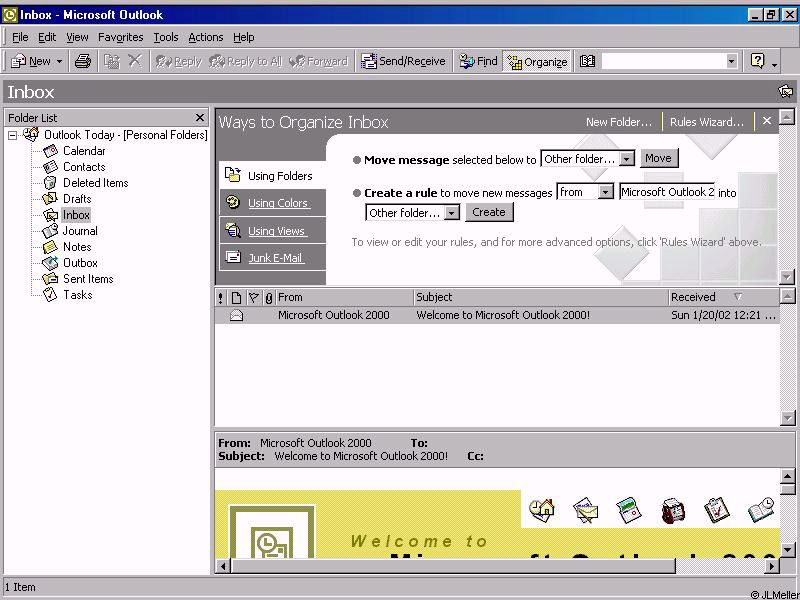The height and width of the screenshot is (600, 800).
Task: Open the Calendar folder
Action: (84, 151)
